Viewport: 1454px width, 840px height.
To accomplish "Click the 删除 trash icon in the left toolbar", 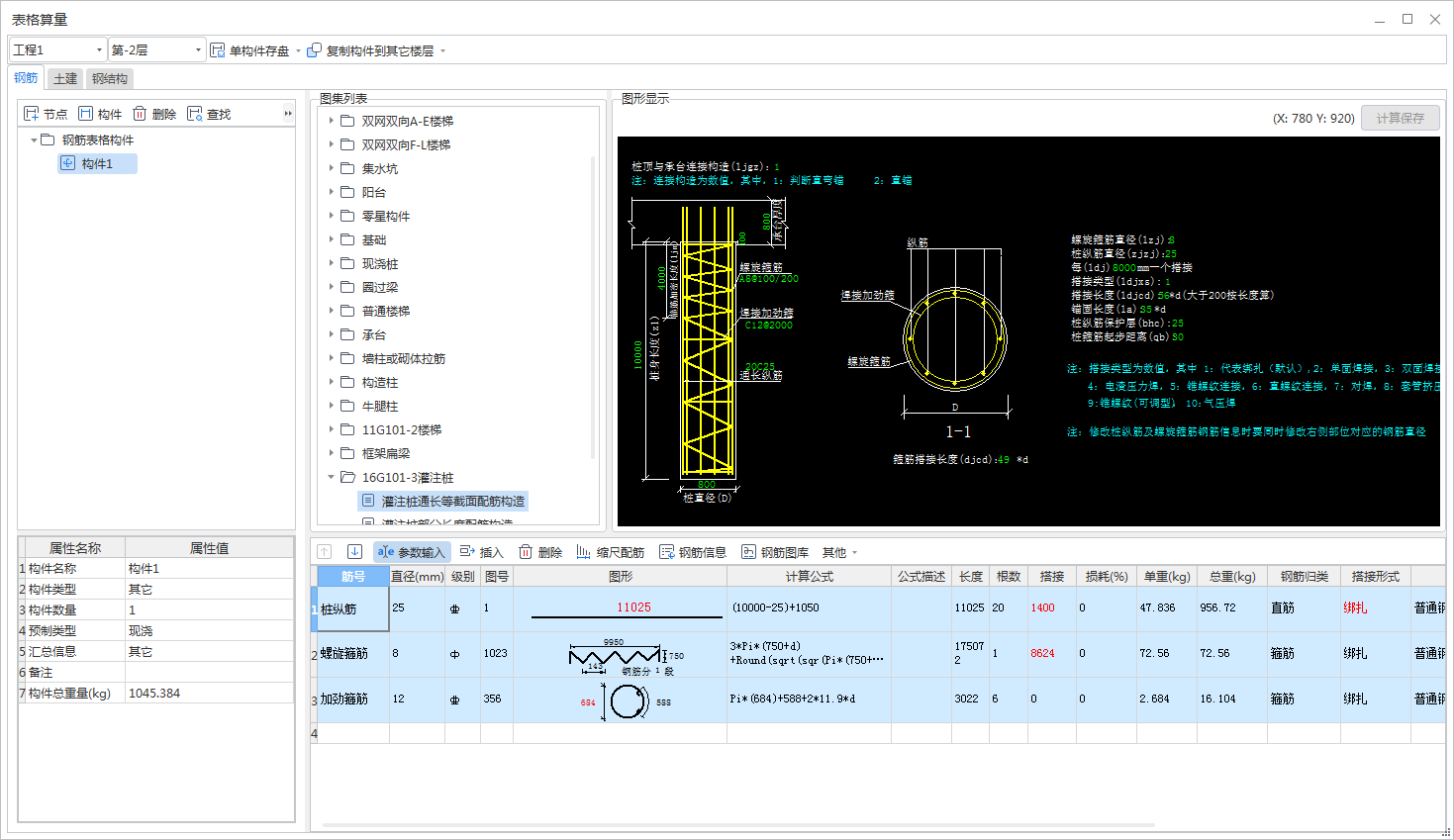I will pyautogui.click(x=140, y=114).
